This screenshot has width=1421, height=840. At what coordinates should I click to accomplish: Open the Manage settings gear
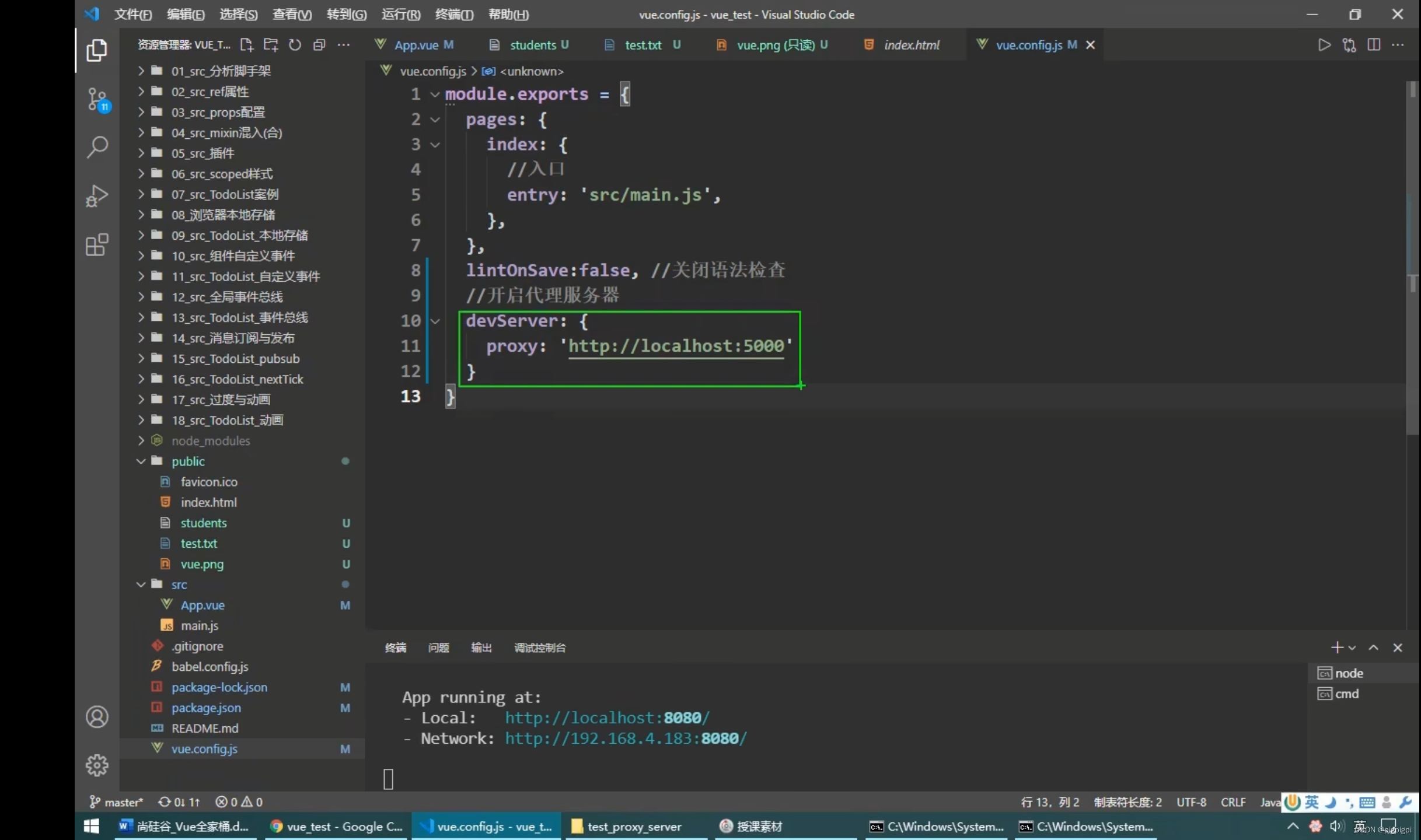coord(97,765)
